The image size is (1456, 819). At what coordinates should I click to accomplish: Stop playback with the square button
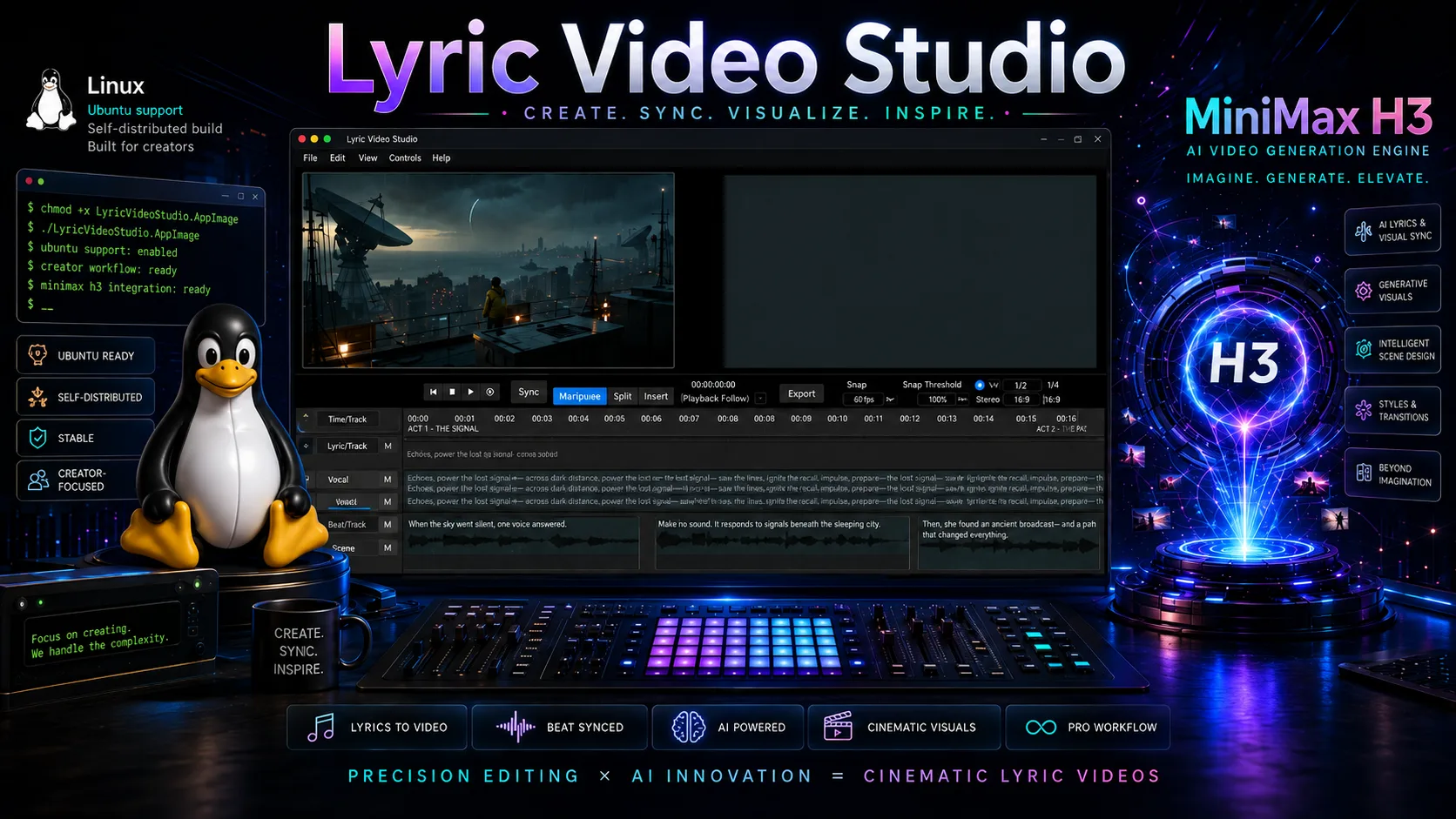tap(452, 392)
